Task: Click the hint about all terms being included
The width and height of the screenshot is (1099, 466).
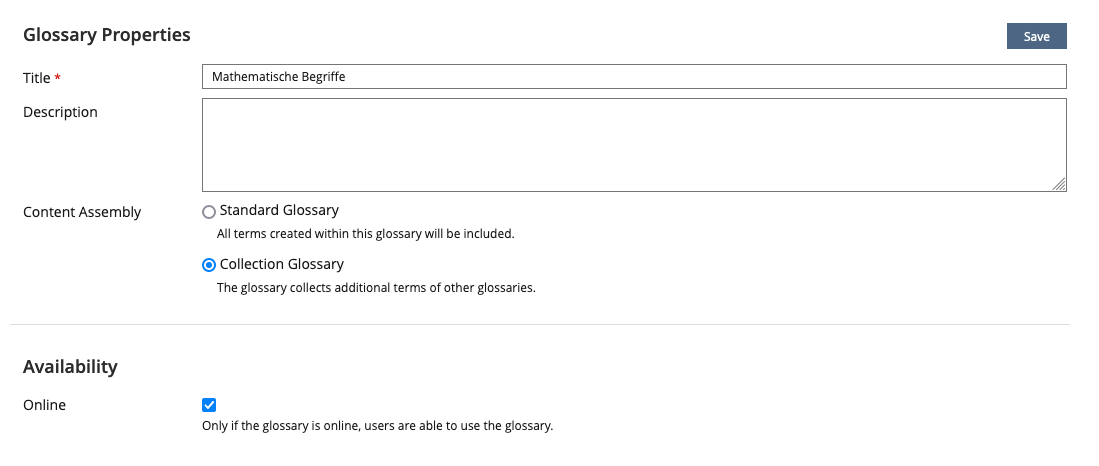Action: pos(365,234)
